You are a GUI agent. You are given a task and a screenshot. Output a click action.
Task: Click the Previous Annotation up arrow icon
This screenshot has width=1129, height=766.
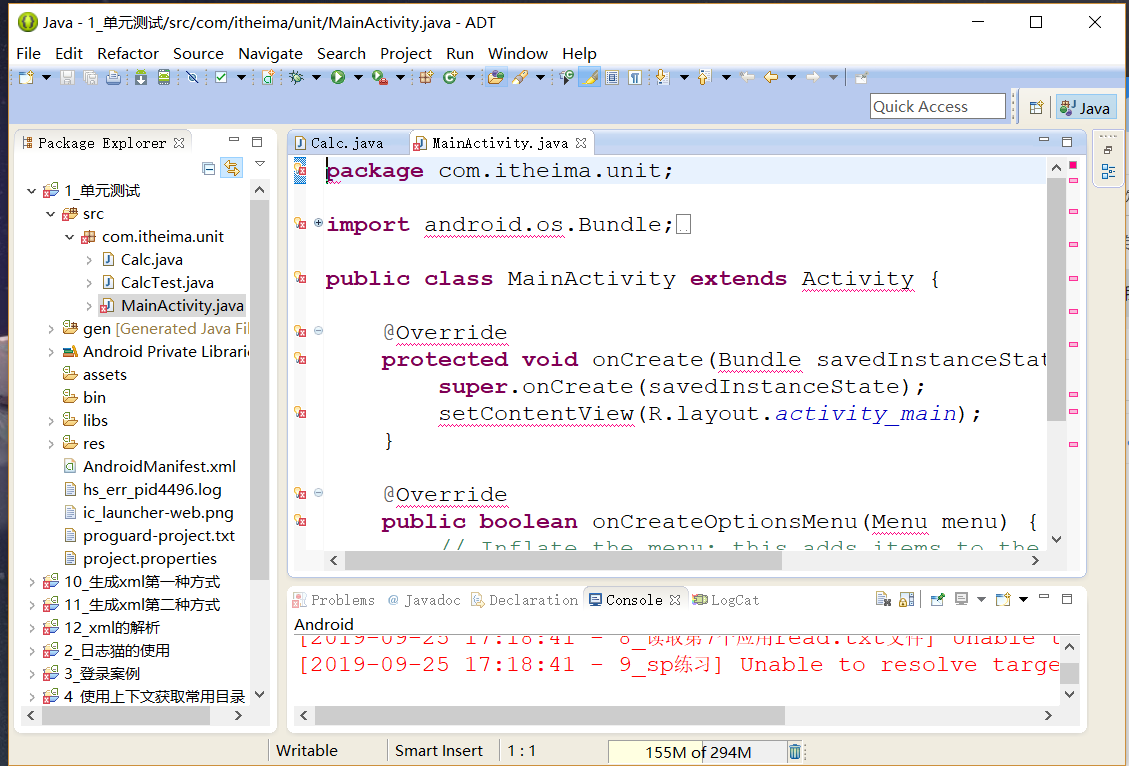(704, 77)
